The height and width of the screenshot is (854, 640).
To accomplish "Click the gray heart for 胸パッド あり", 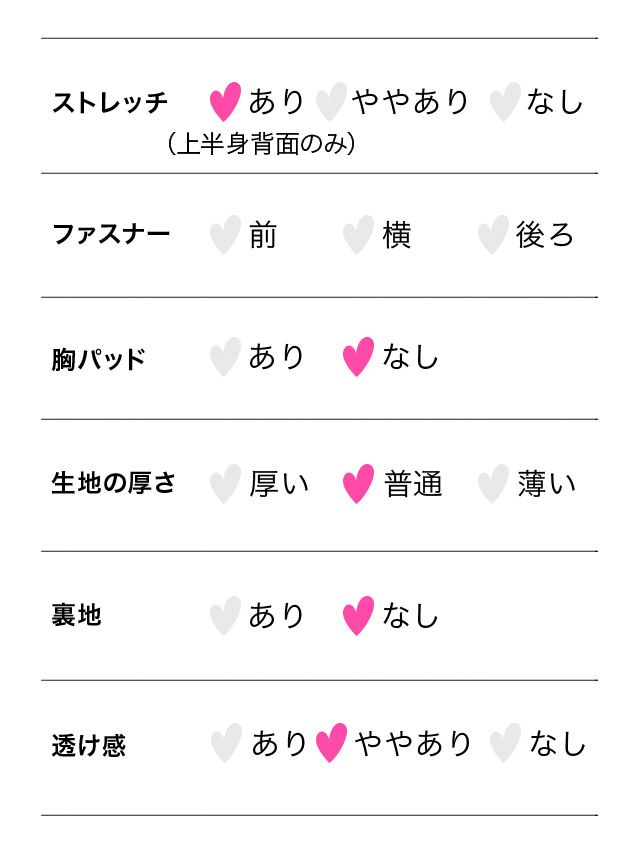I will (x=225, y=357).
